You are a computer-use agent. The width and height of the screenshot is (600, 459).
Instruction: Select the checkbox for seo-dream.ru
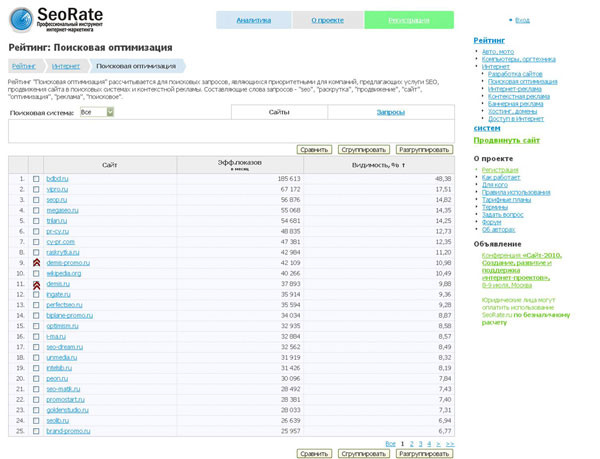[x=36, y=347]
